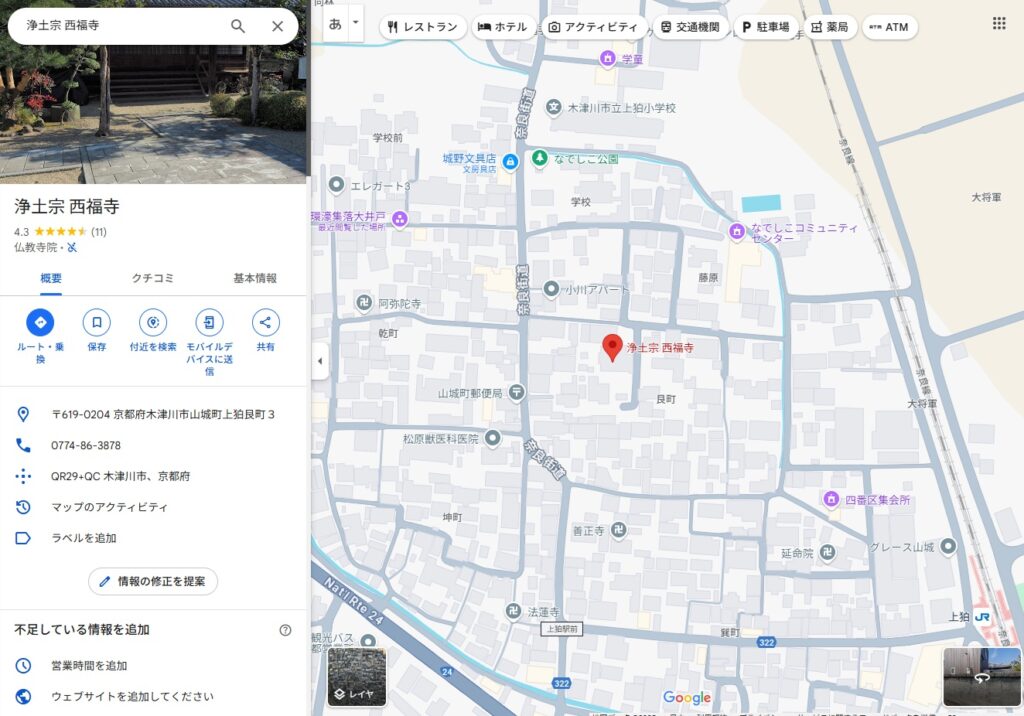Filter map by ホテル

(502, 27)
